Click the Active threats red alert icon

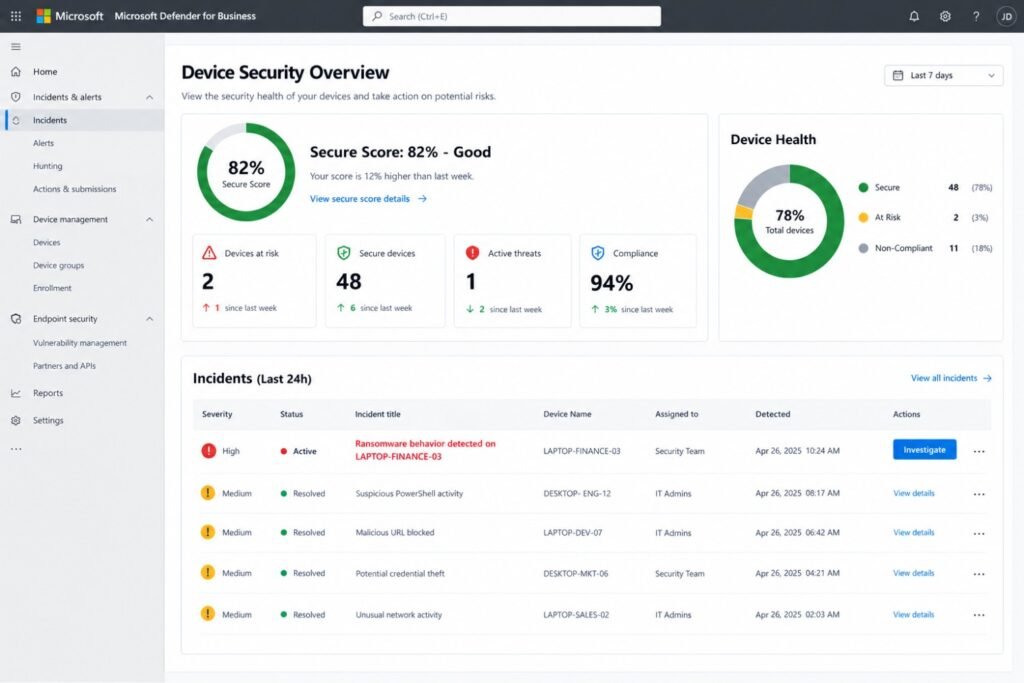tap(472, 253)
